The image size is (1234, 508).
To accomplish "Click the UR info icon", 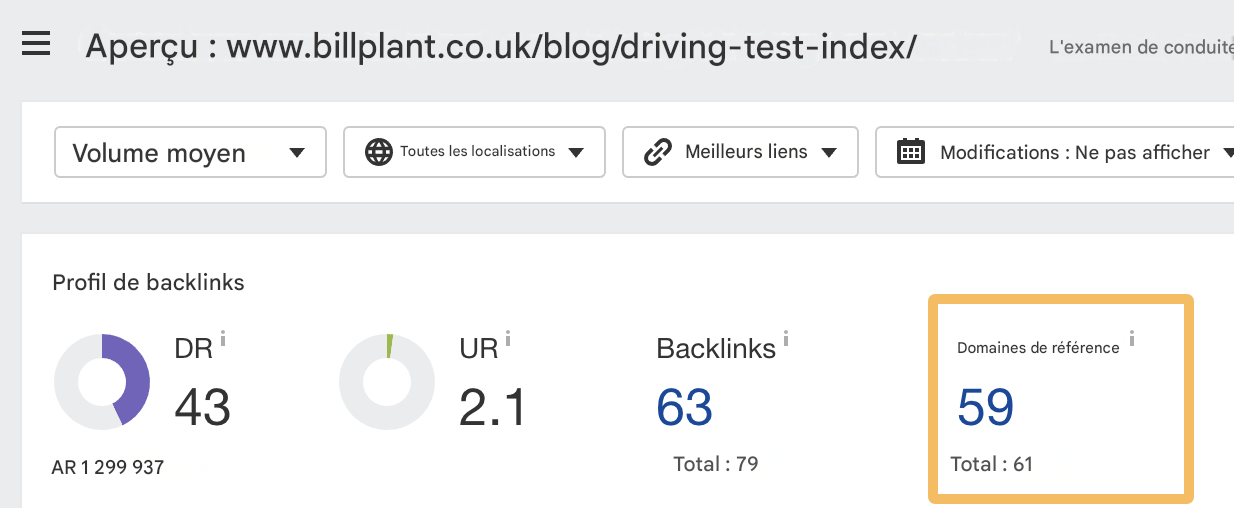I will [x=508, y=337].
